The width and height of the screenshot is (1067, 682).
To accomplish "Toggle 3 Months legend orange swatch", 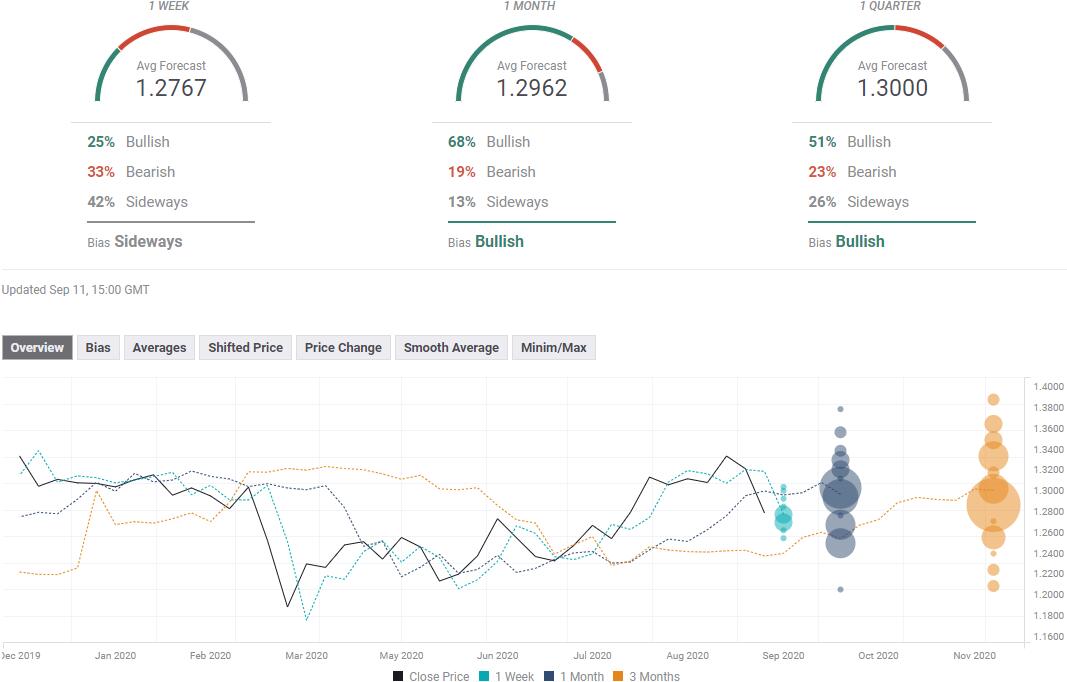I will [x=618, y=676].
